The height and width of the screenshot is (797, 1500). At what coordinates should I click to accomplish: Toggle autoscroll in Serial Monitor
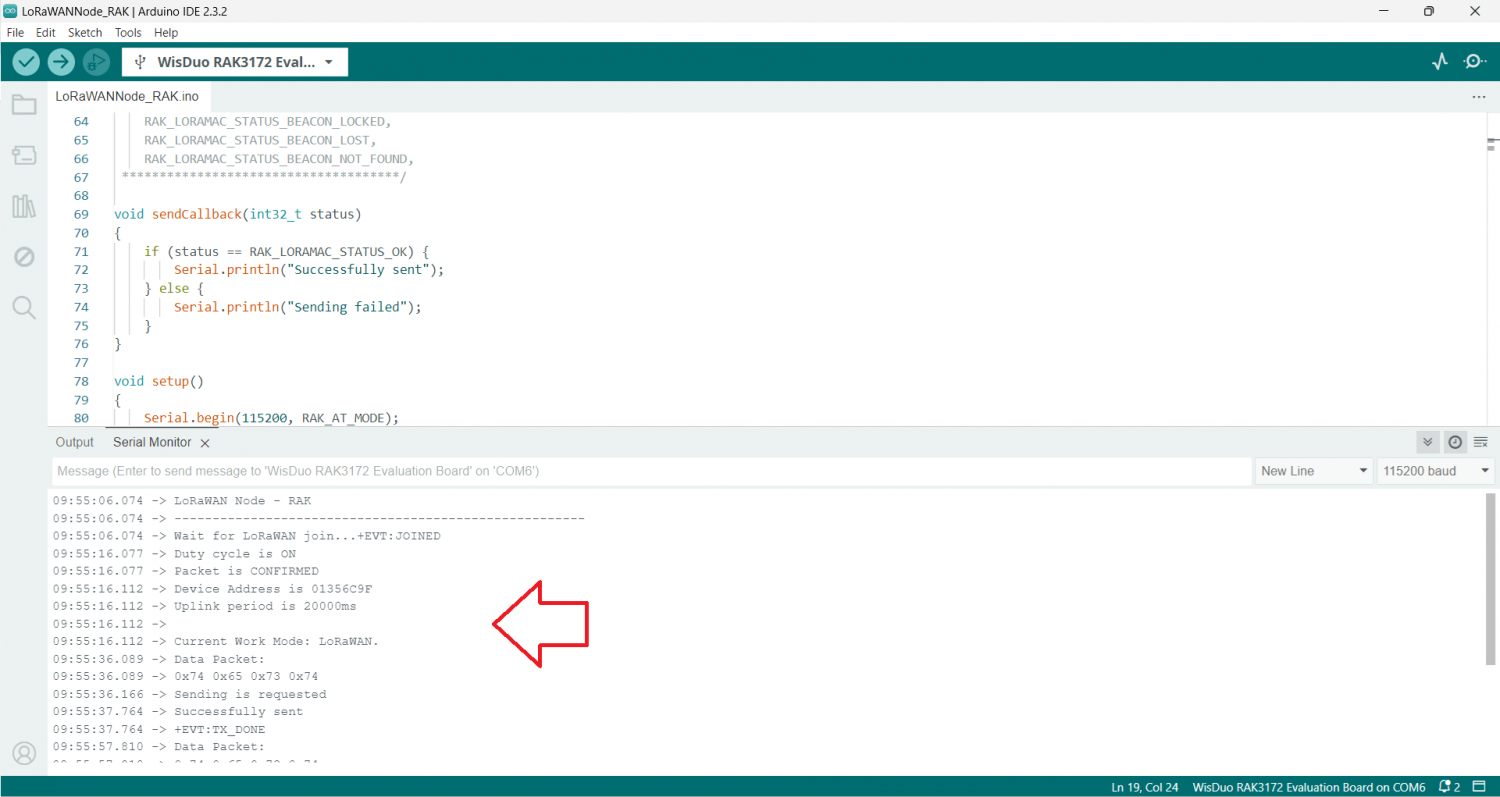coord(1427,442)
